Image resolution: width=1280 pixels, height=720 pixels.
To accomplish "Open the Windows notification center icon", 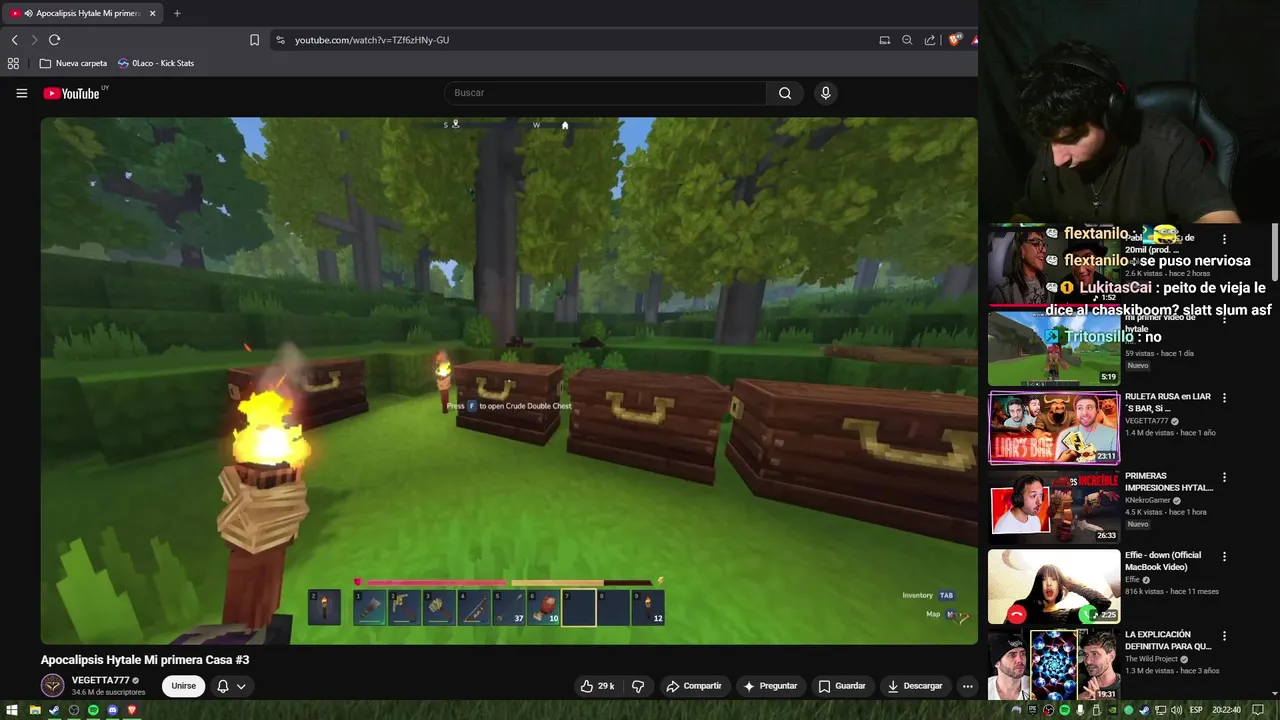I will (x=1258, y=710).
